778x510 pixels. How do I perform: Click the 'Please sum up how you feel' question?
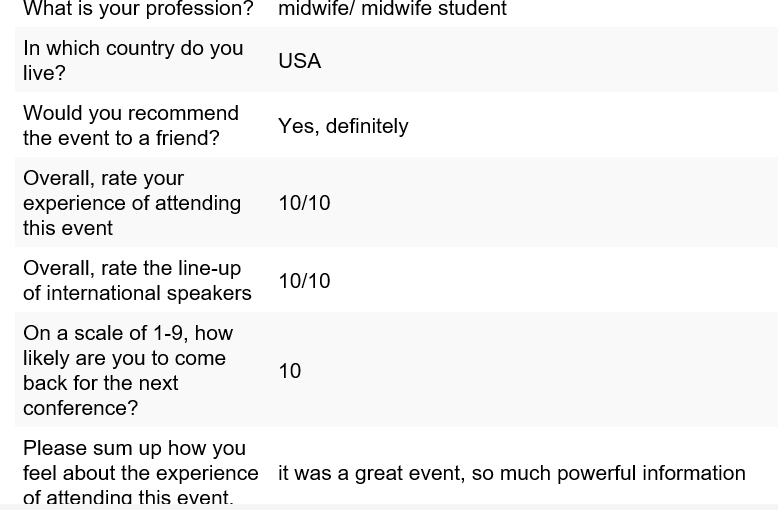point(140,472)
